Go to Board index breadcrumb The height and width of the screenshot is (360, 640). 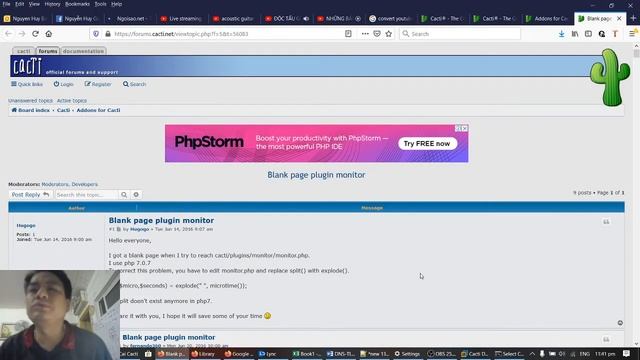coord(31,110)
